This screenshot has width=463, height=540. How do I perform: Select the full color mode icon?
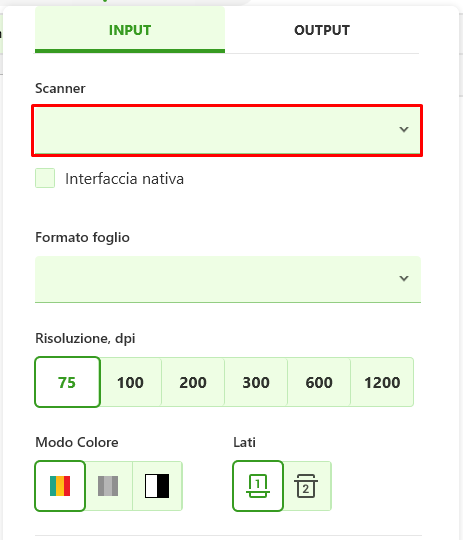point(60,486)
